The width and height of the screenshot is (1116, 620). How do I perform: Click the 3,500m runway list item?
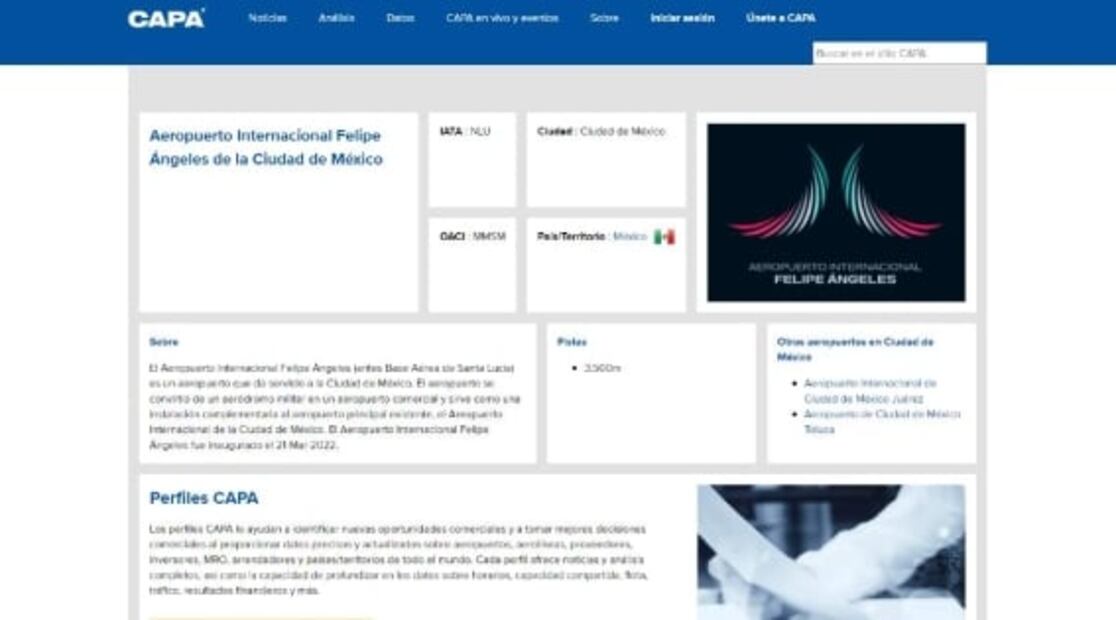coord(603,368)
